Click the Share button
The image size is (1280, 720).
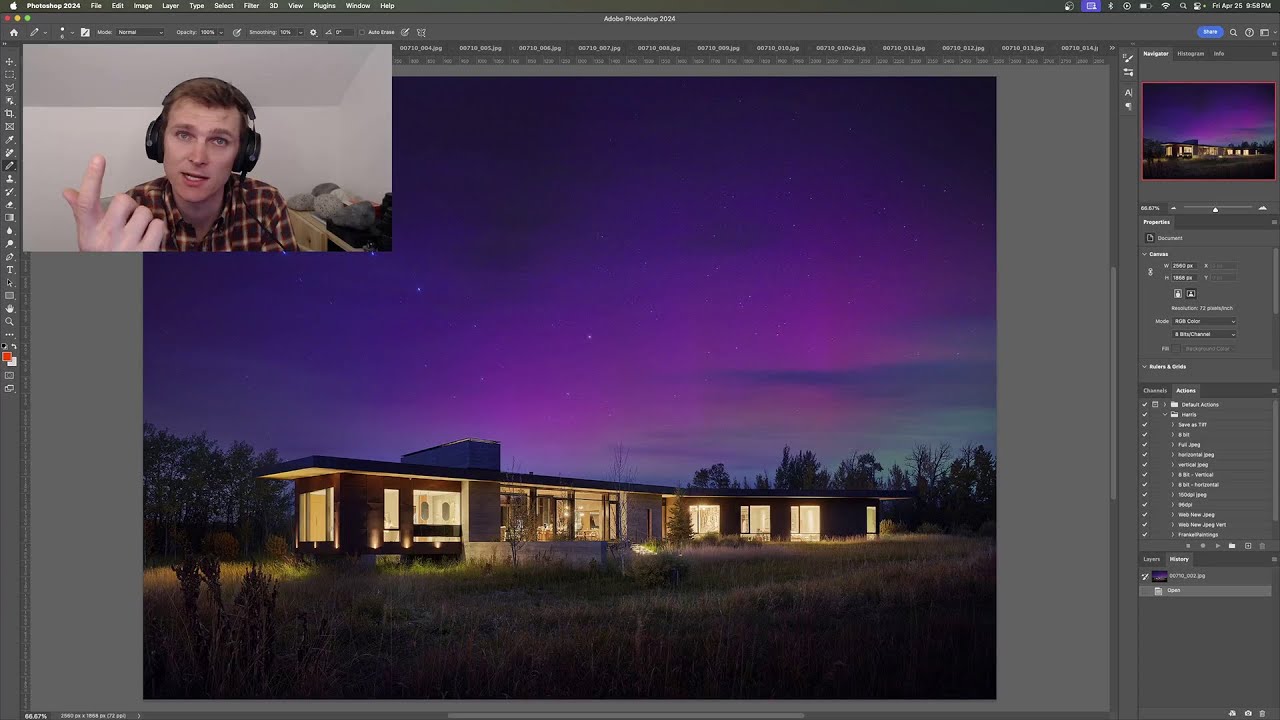pos(1210,32)
